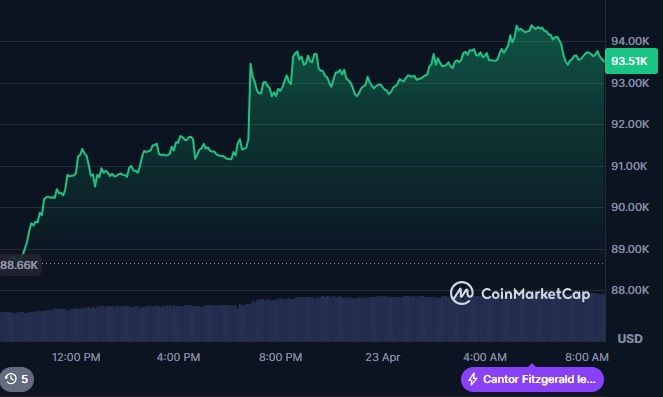Image resolution: width=663 pixels, height=397 pixels.
Task: Click the 4:00 PM time axis label
Action: click(x=178, y=357)
